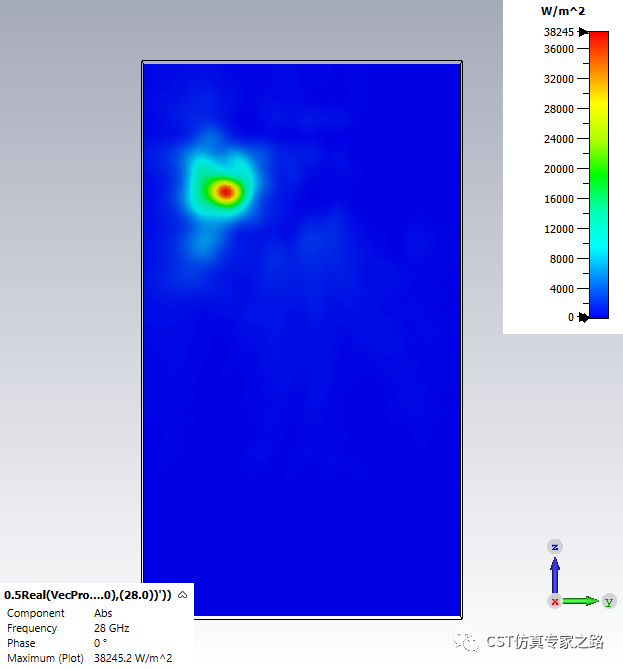Image resolution: width=623 pixels, height=669 pixels.
Task: Click the Frequency label
Action: coord(32,628)
